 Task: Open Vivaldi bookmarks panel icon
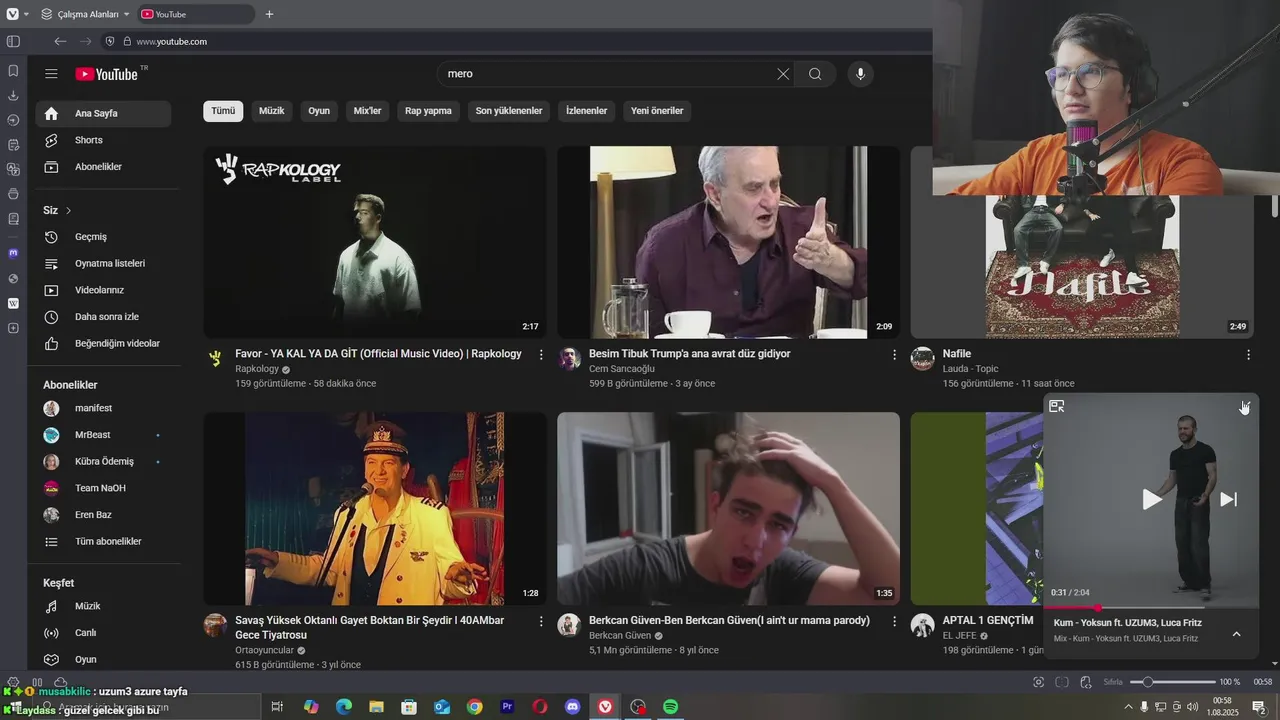(x=13, y=71)
